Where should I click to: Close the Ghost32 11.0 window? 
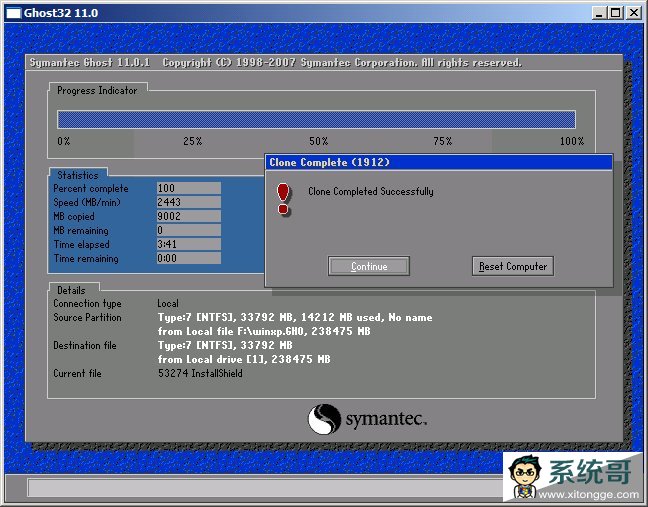pyautogui.click(x=633, y=13)
